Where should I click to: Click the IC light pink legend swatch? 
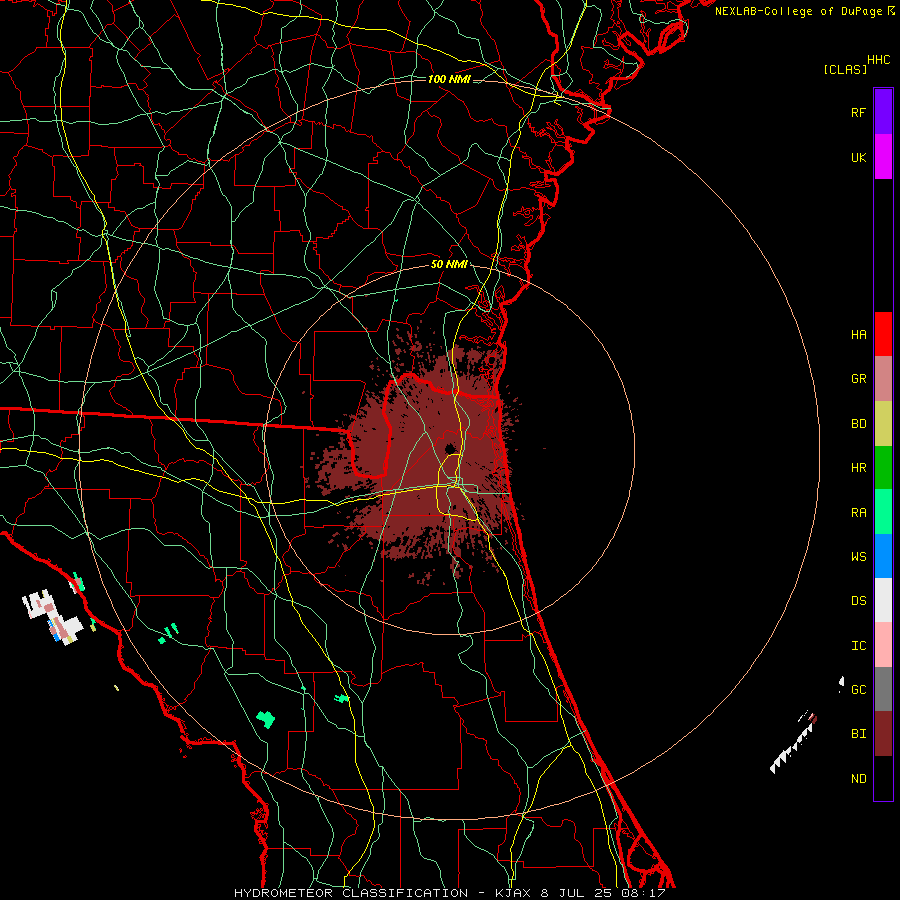tap(883, 645)
